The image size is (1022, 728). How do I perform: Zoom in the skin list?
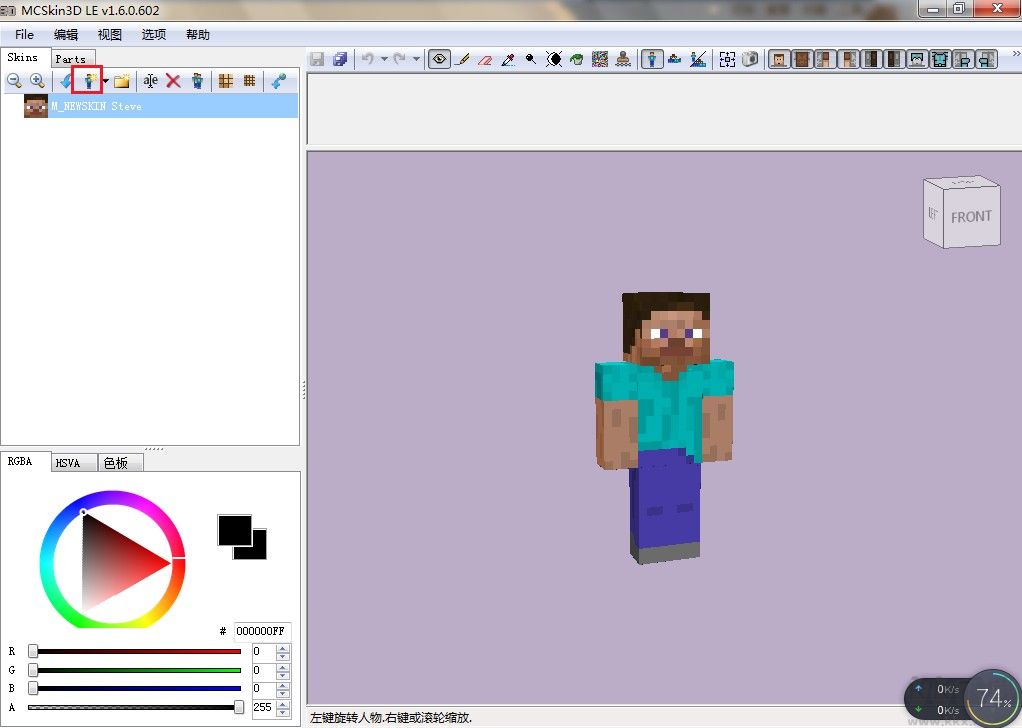[x=37, y=81]
